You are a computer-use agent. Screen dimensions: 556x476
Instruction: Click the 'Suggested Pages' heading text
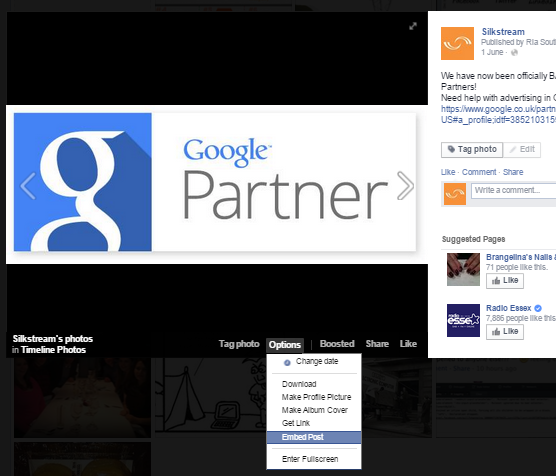tap(473, 239)
